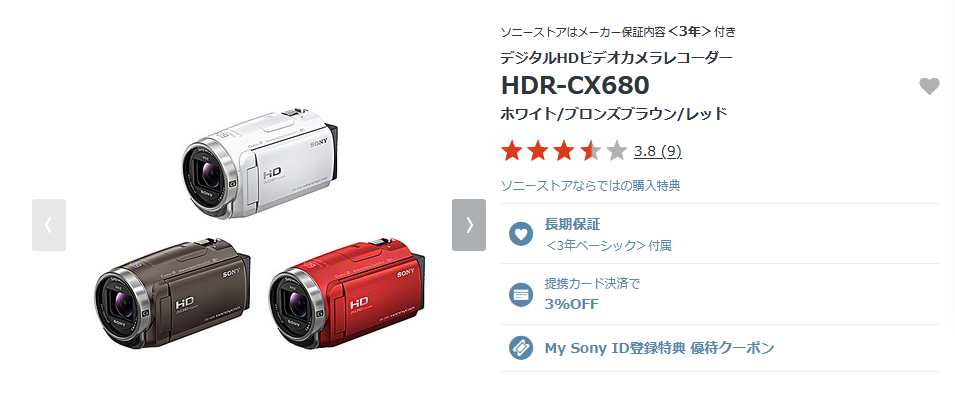The image size is (955, 408).
Task: Click the long-term warranty heart badge icon
Action: [521, 234]
